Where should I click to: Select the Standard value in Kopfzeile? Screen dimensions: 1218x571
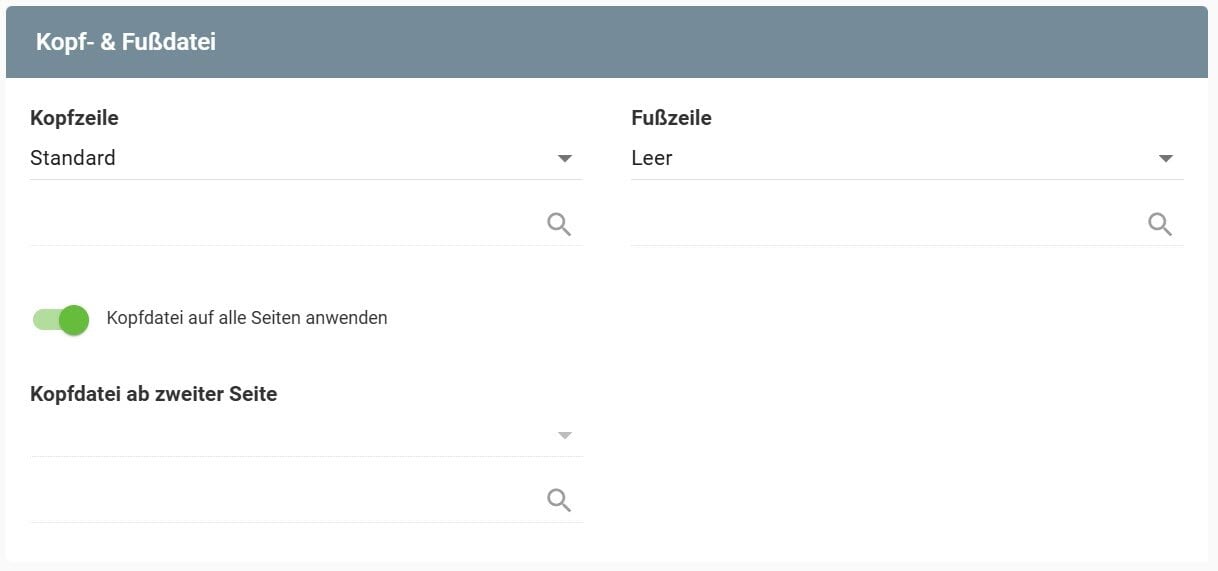tap(73, 158)
